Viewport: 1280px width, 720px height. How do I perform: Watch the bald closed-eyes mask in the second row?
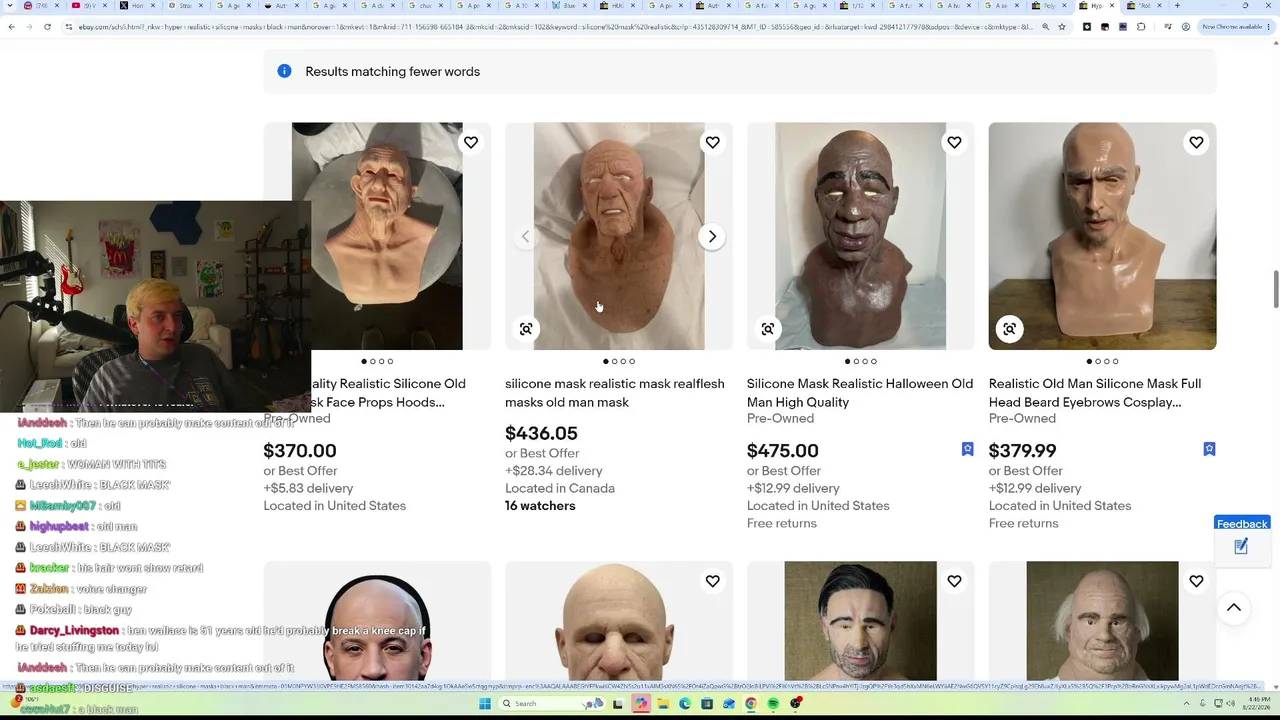coord(713,581)
